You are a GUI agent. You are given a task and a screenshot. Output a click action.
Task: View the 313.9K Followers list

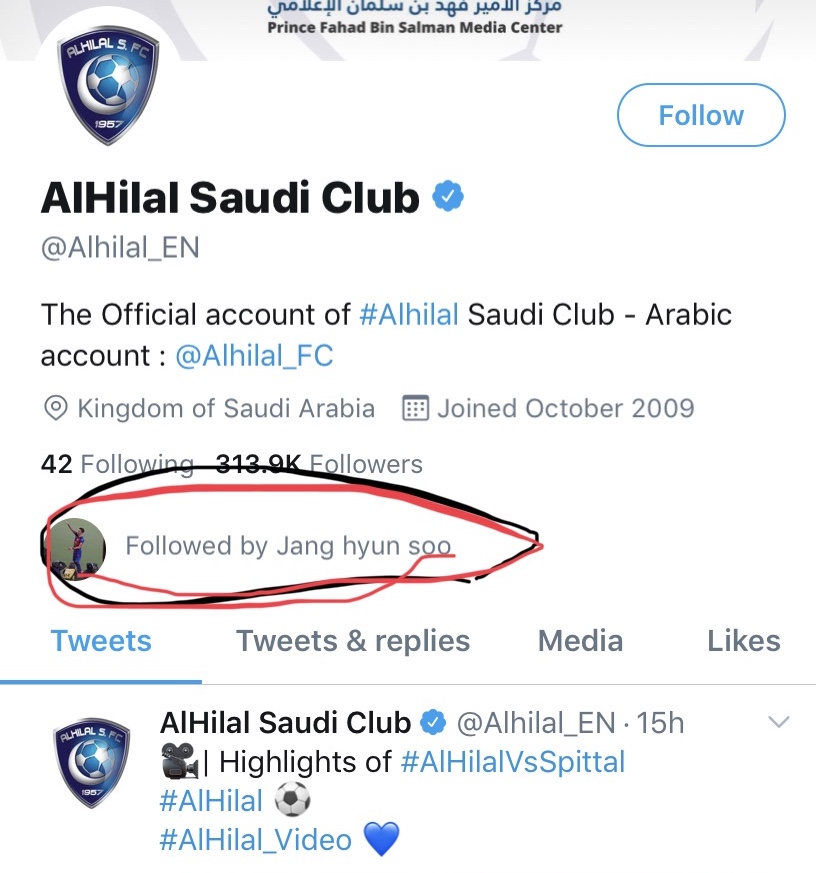coord(320,464)
